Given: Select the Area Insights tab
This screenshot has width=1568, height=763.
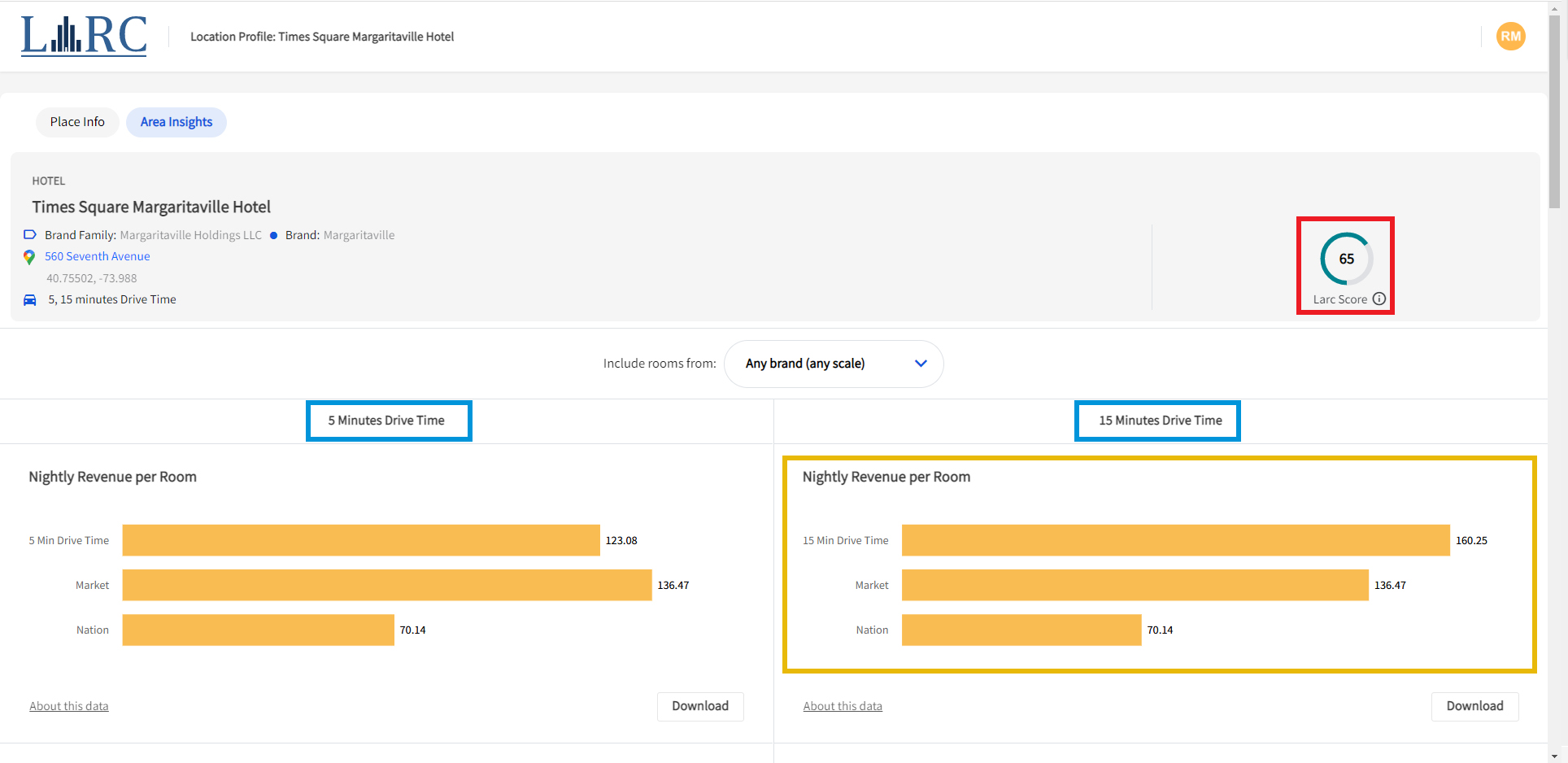Looking at the screenshot, I should 176,122.
